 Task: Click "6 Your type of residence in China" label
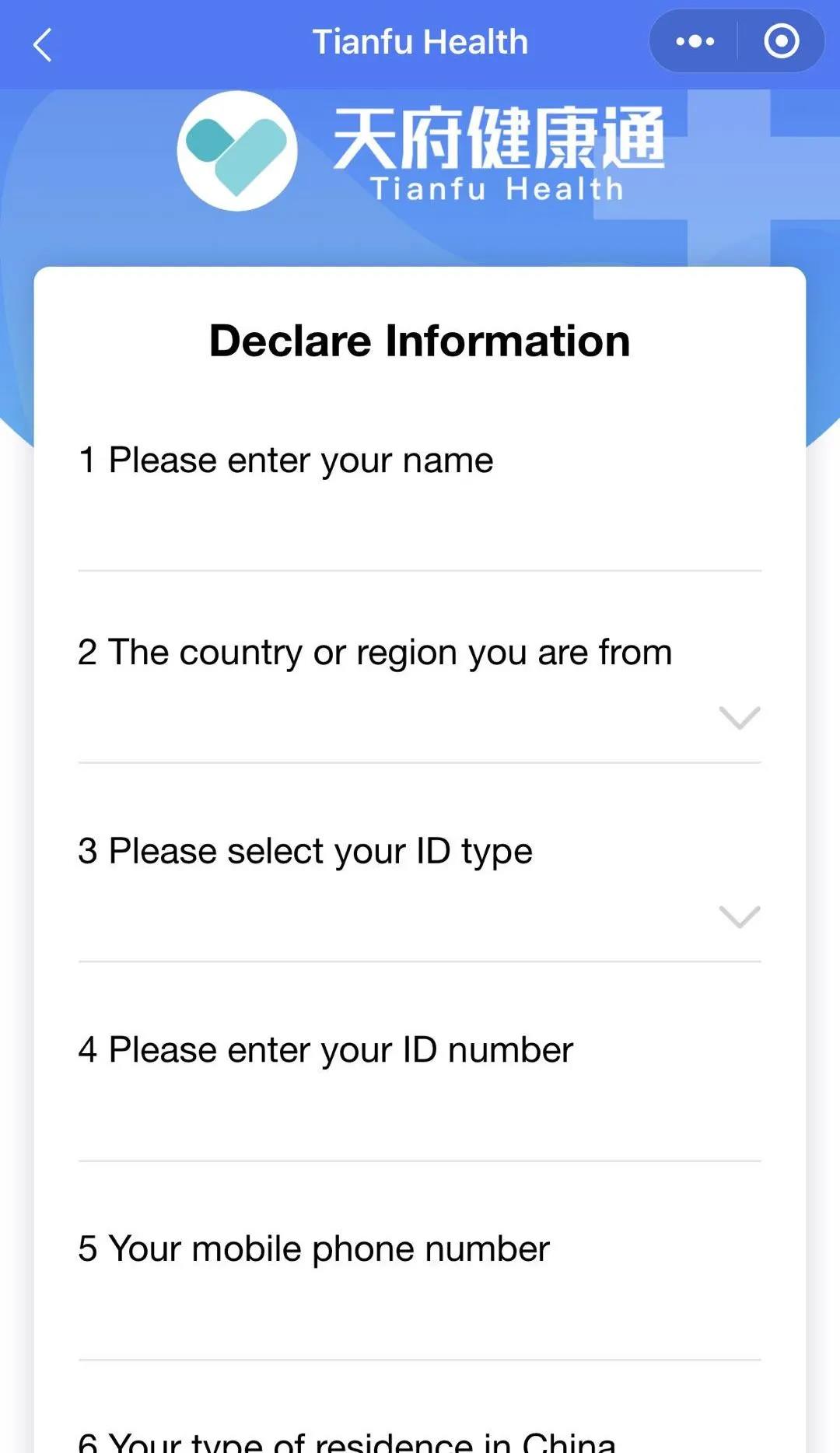click(x=347, y=1441)
